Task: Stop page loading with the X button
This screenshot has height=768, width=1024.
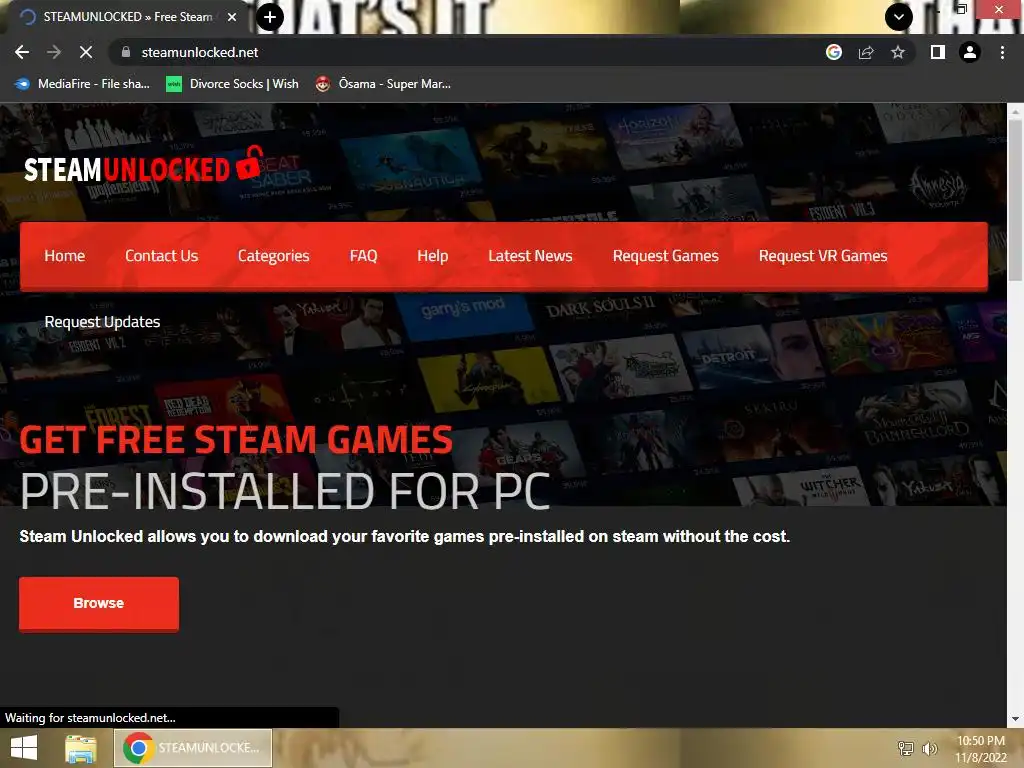Action: coord(86,52)
